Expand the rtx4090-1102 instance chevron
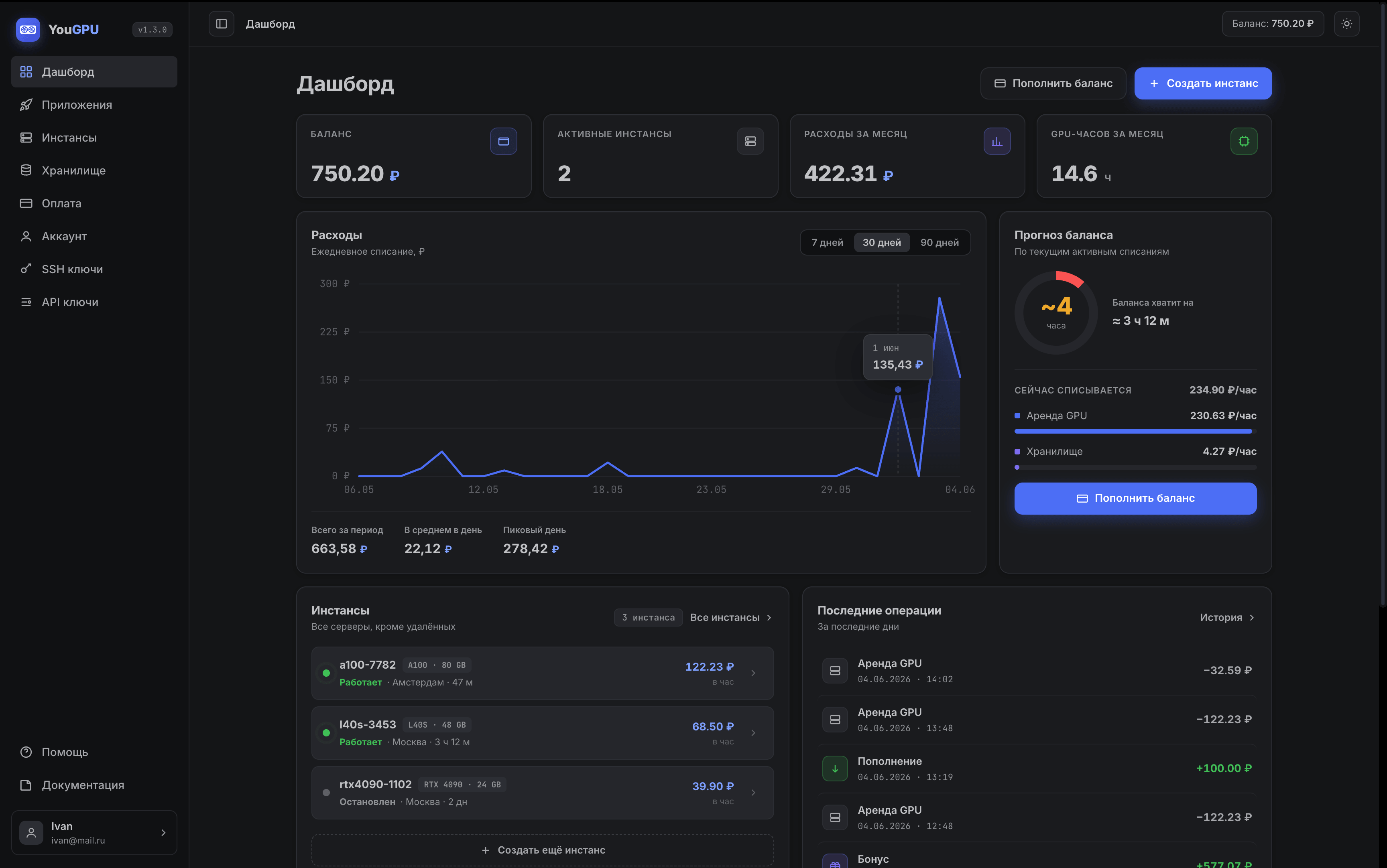 753,792
